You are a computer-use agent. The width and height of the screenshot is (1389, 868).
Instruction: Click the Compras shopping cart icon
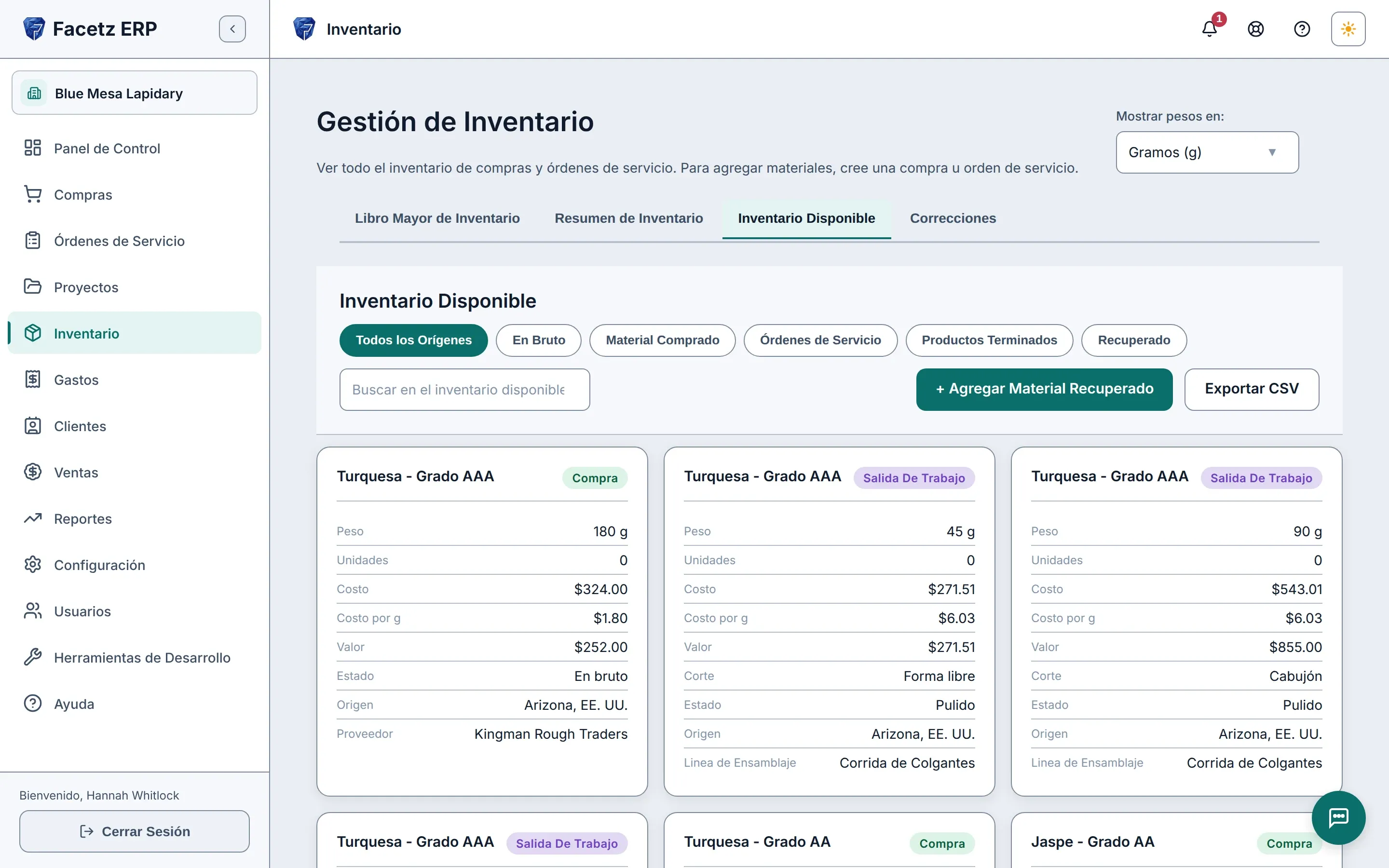[33, 194]
